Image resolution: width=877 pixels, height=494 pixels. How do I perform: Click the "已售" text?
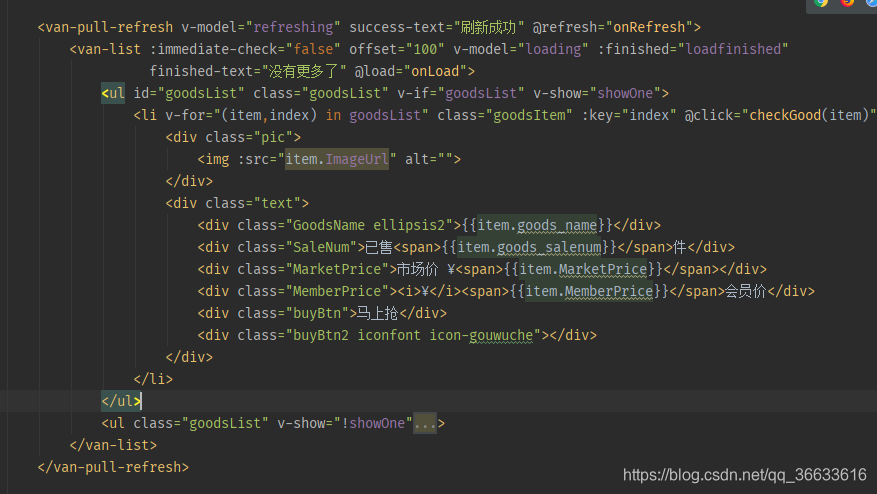point(379,247)
